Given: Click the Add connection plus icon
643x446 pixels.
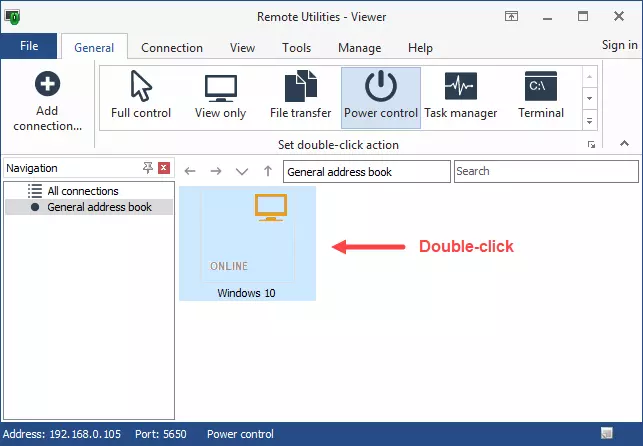Looking at the screenshot, I should (47, 85).
